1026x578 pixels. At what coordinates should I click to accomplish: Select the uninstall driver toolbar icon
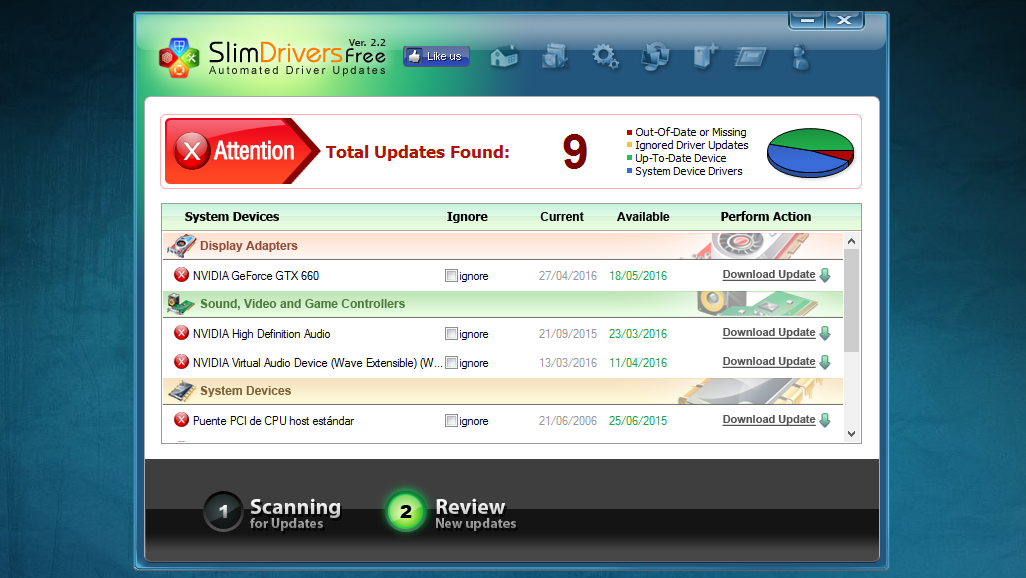[x=704, y=57]
